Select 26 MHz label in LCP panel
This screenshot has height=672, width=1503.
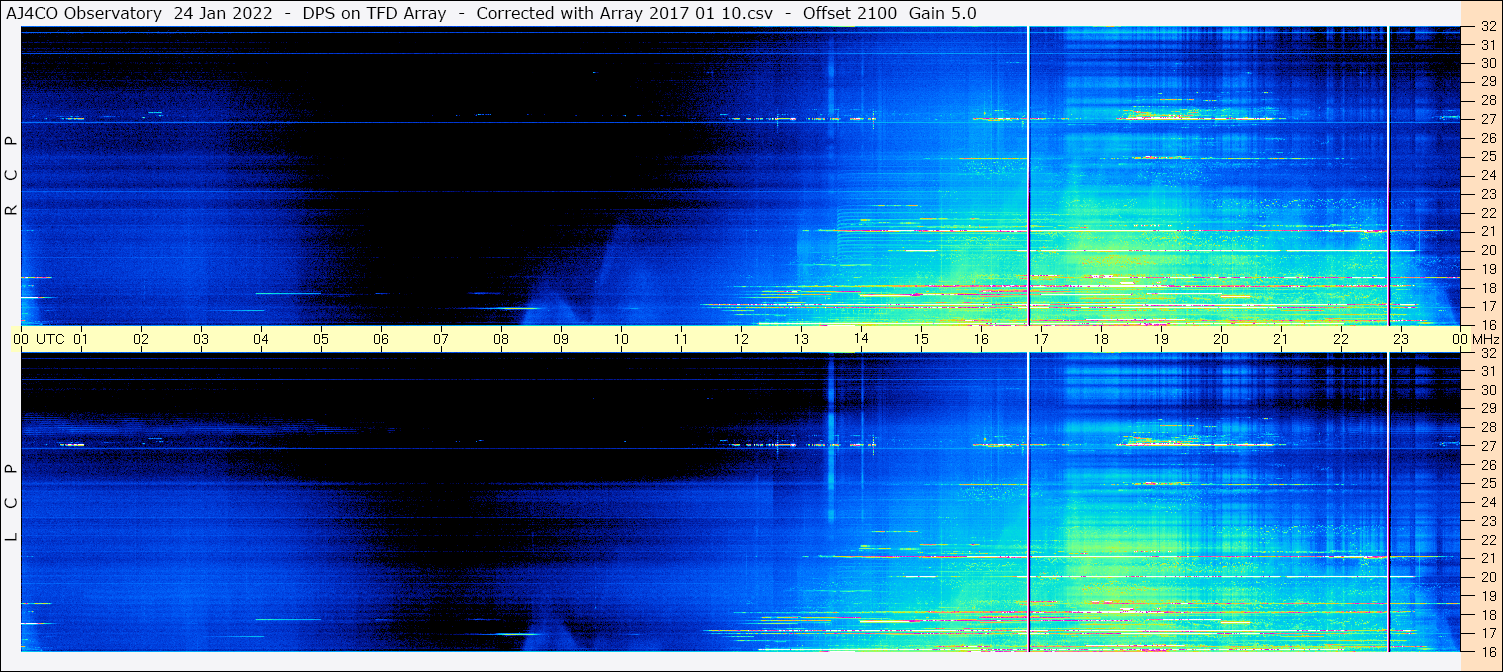tap(1487, 465)
